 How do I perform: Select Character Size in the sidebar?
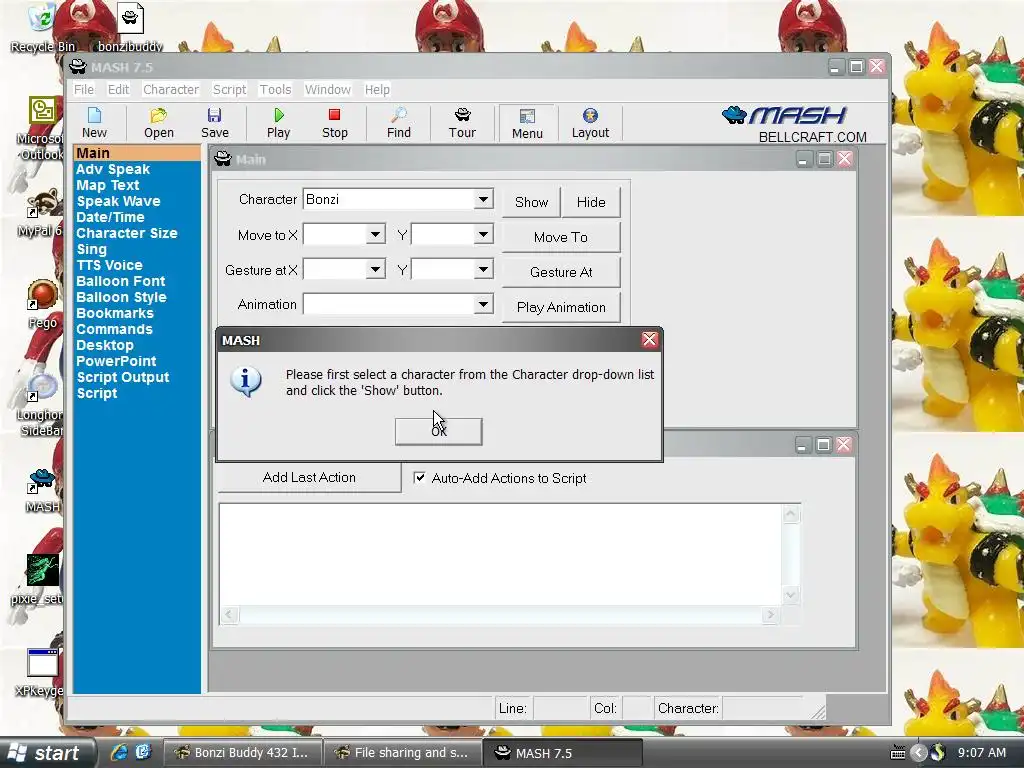coord(127,233)
